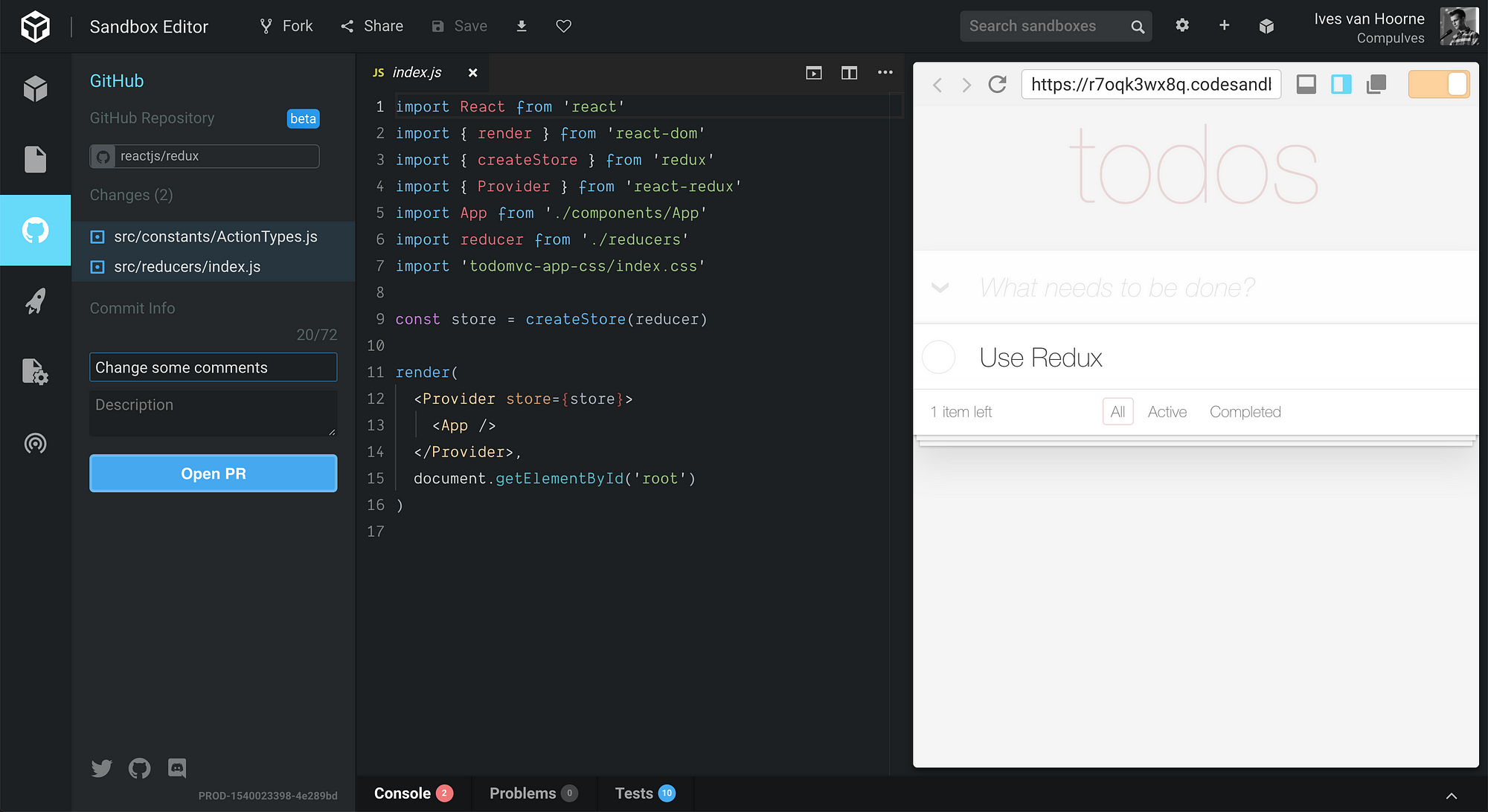This screenshot has height=812, width=1488.
Task: Select the 'Active' filter tab in preview
Action: [x=1166, y=411]
